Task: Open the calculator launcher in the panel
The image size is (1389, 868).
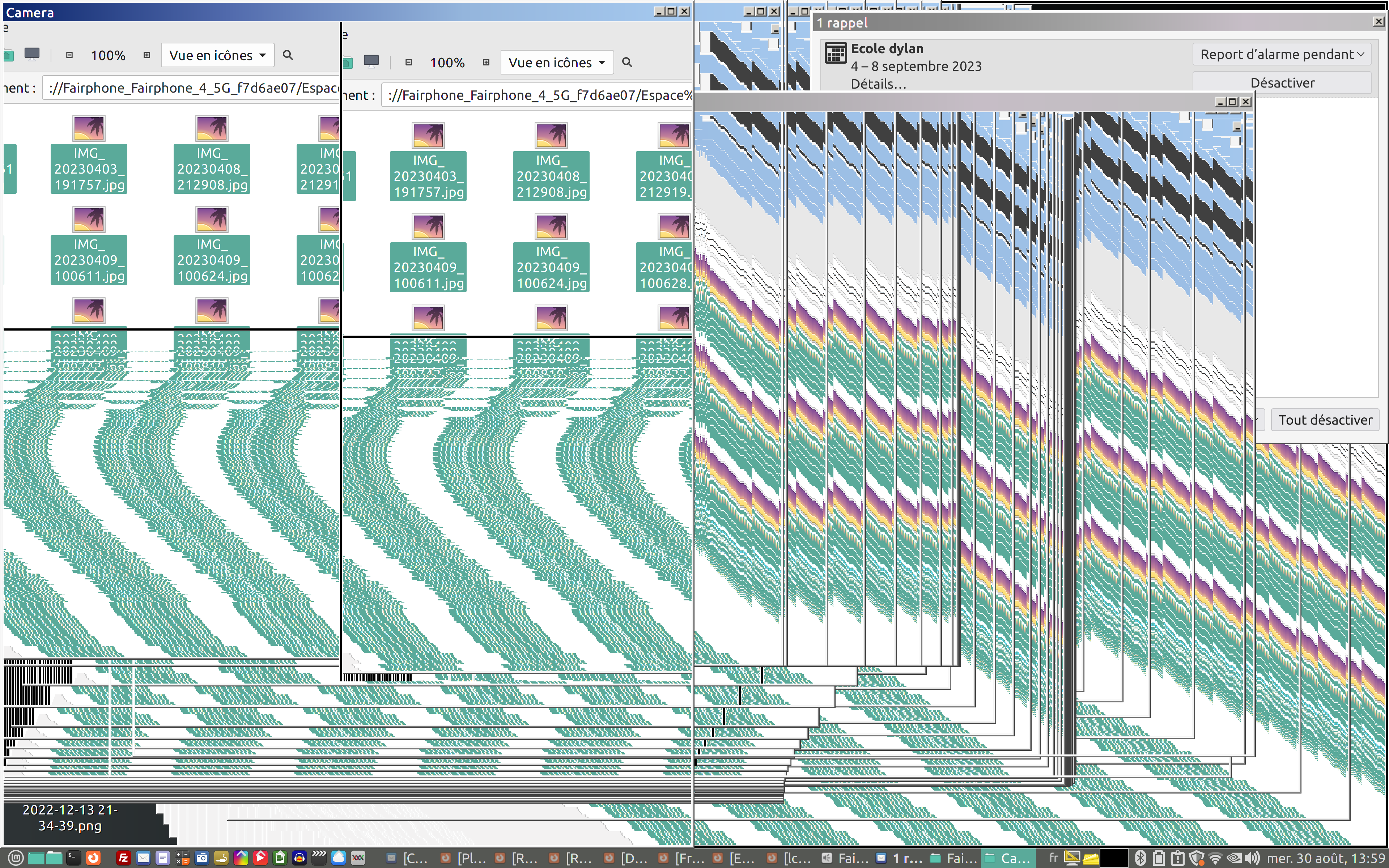Action: tap(183, 858)
